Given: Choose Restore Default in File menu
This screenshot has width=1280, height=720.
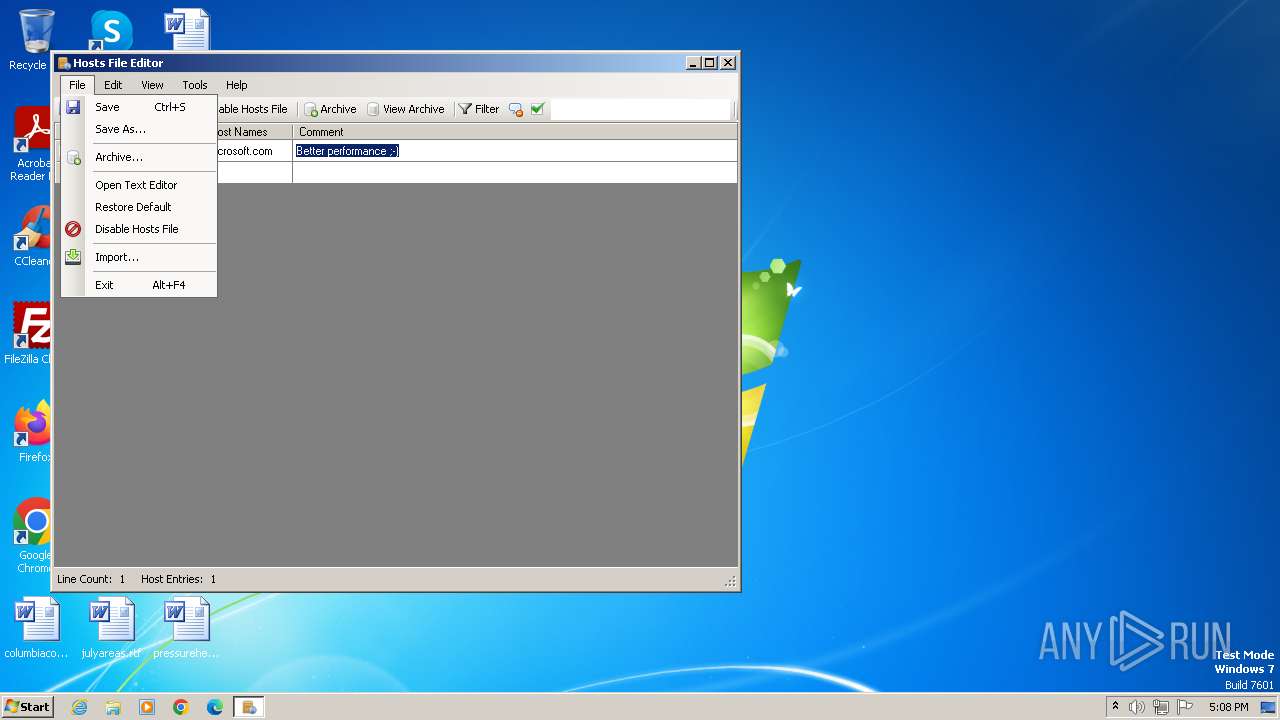Looking at the screenshot, I should point(139,207).
